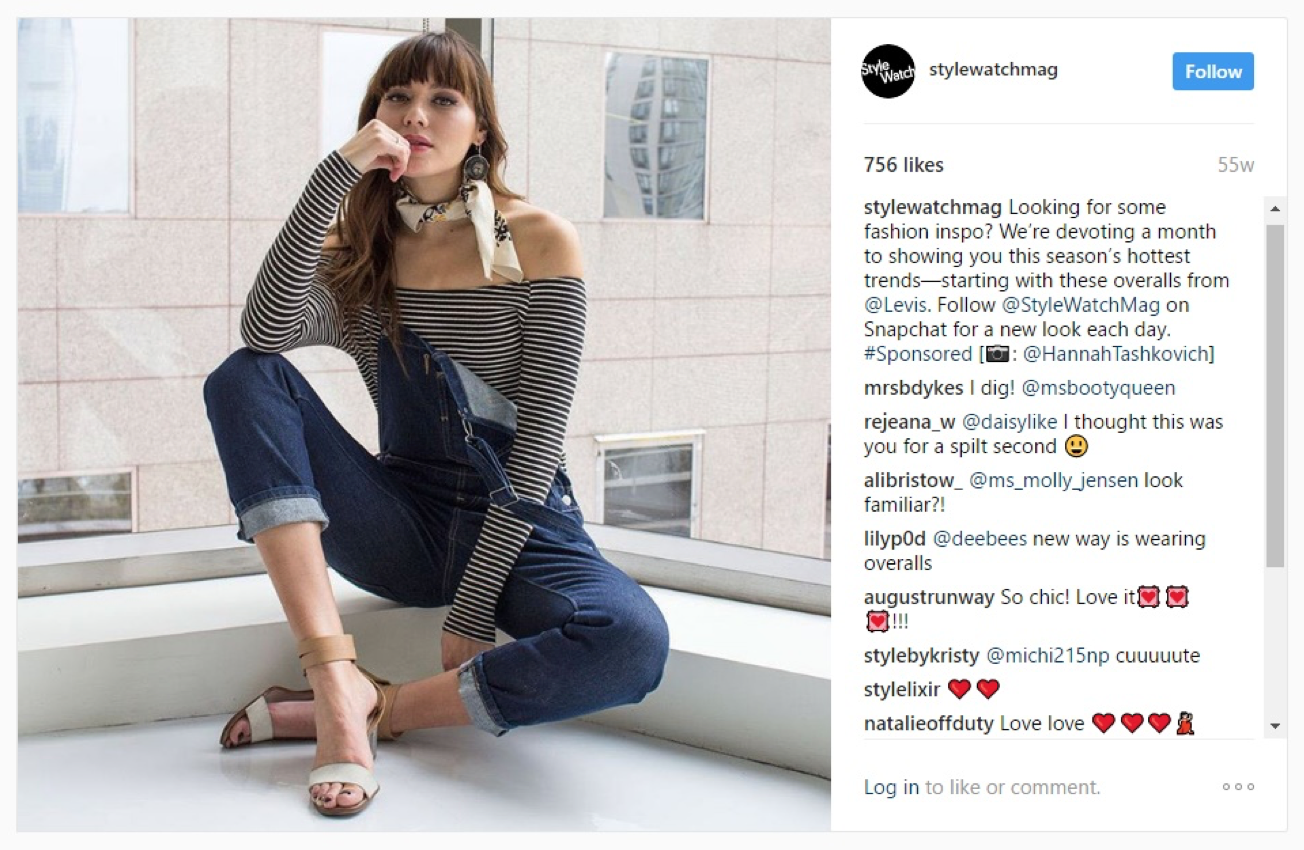
Task: Click Log in to like or comment
Action: (x=891, y=787)
